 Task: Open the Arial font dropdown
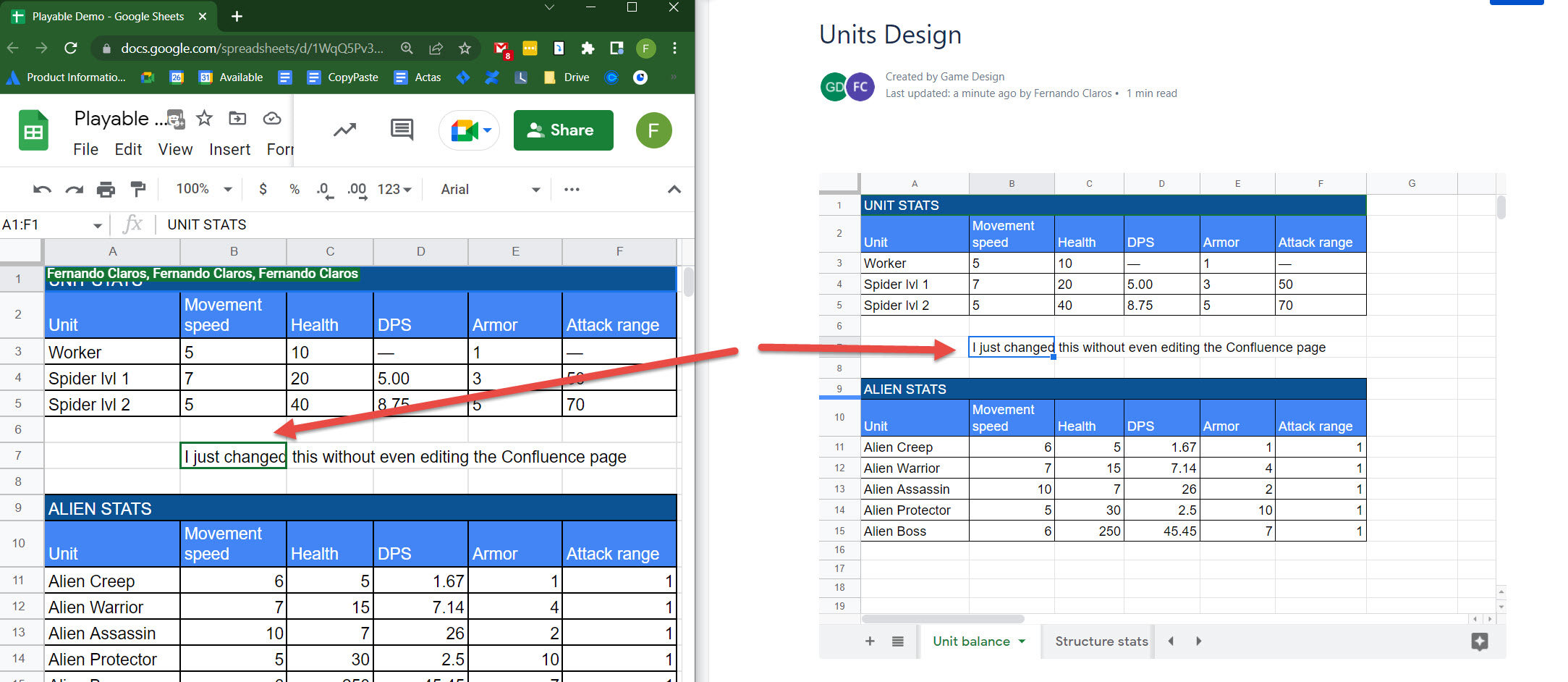click(x=488, y=189)
